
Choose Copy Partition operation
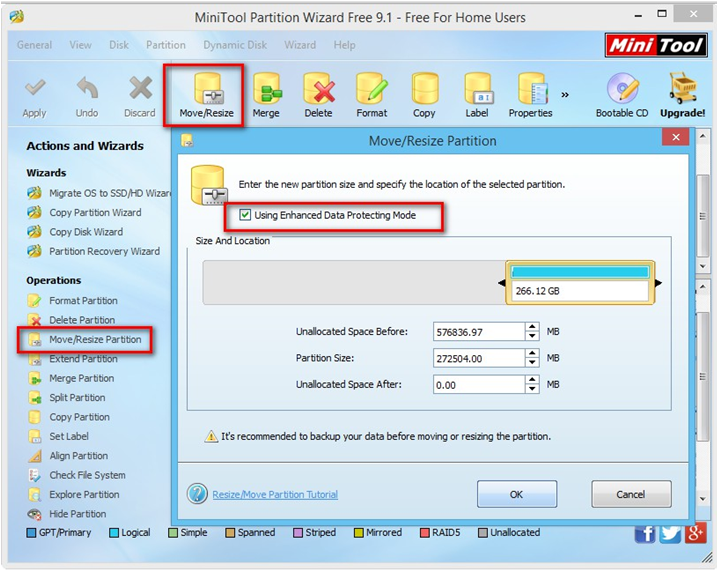click(x=69, y=417)
